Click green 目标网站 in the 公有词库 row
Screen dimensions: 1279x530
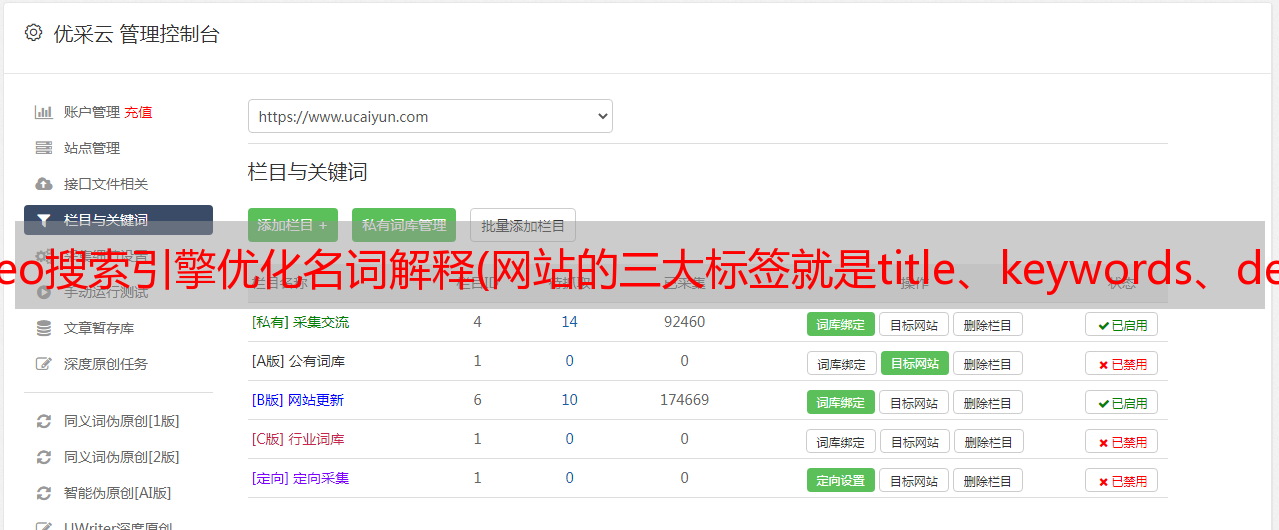tap(915, 363)
